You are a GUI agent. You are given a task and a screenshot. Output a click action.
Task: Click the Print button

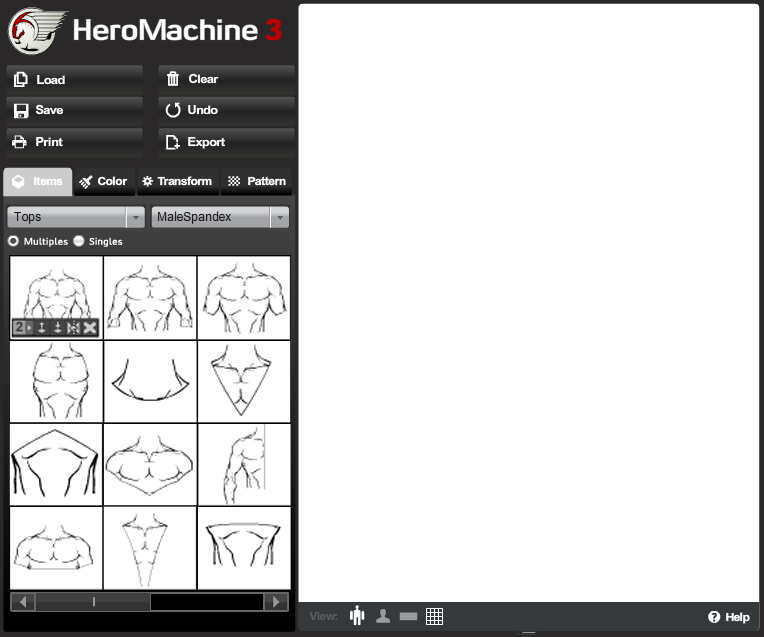click(x=75, y=142)
